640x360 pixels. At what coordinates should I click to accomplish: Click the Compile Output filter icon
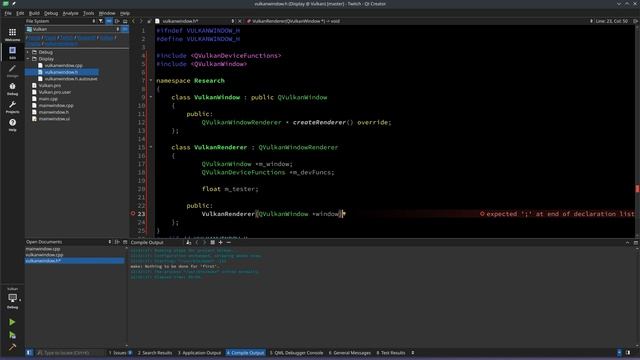pyautogui.click(x=188, y=242)
